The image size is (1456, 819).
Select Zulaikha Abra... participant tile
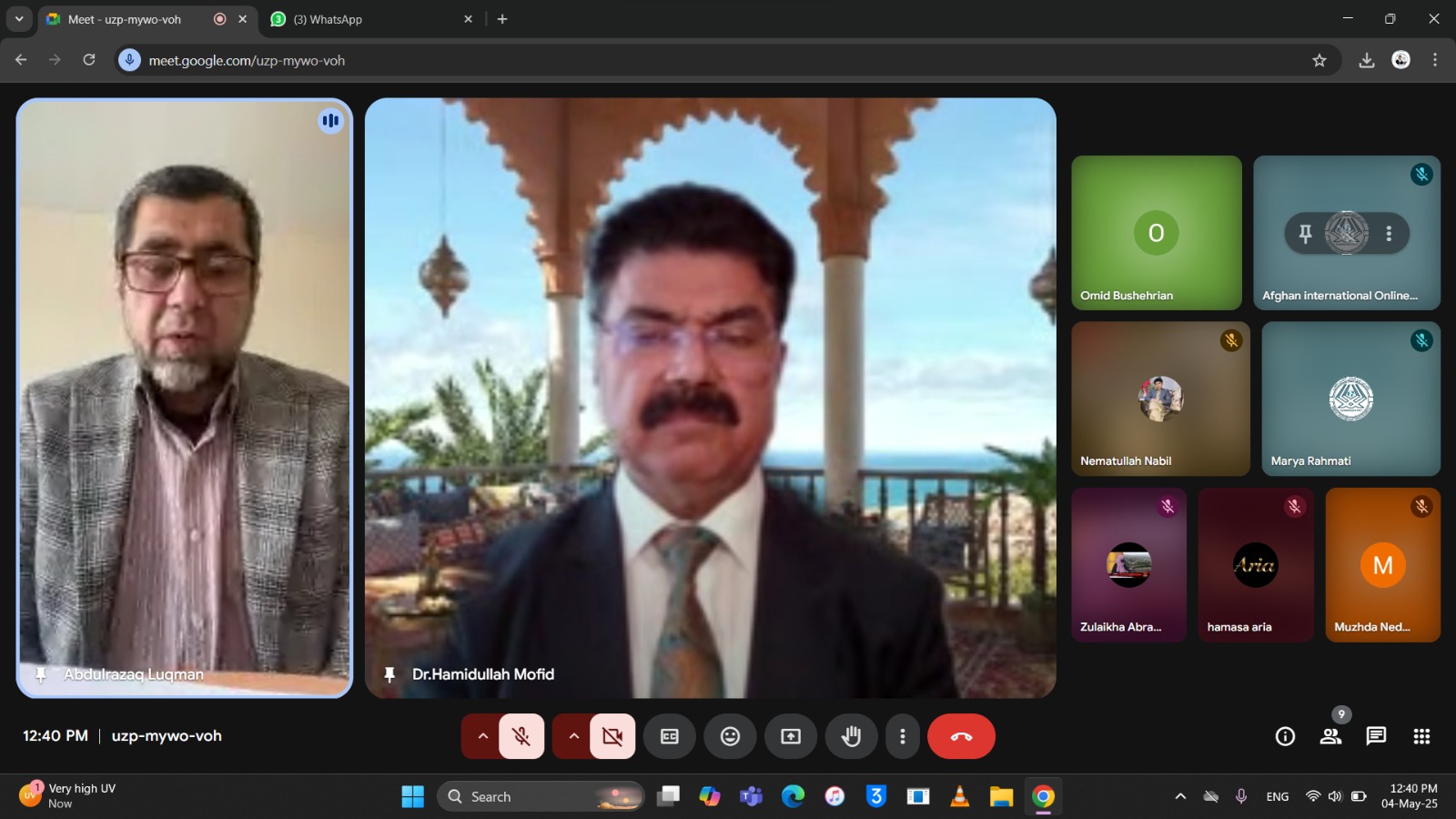coord(1128,565)
